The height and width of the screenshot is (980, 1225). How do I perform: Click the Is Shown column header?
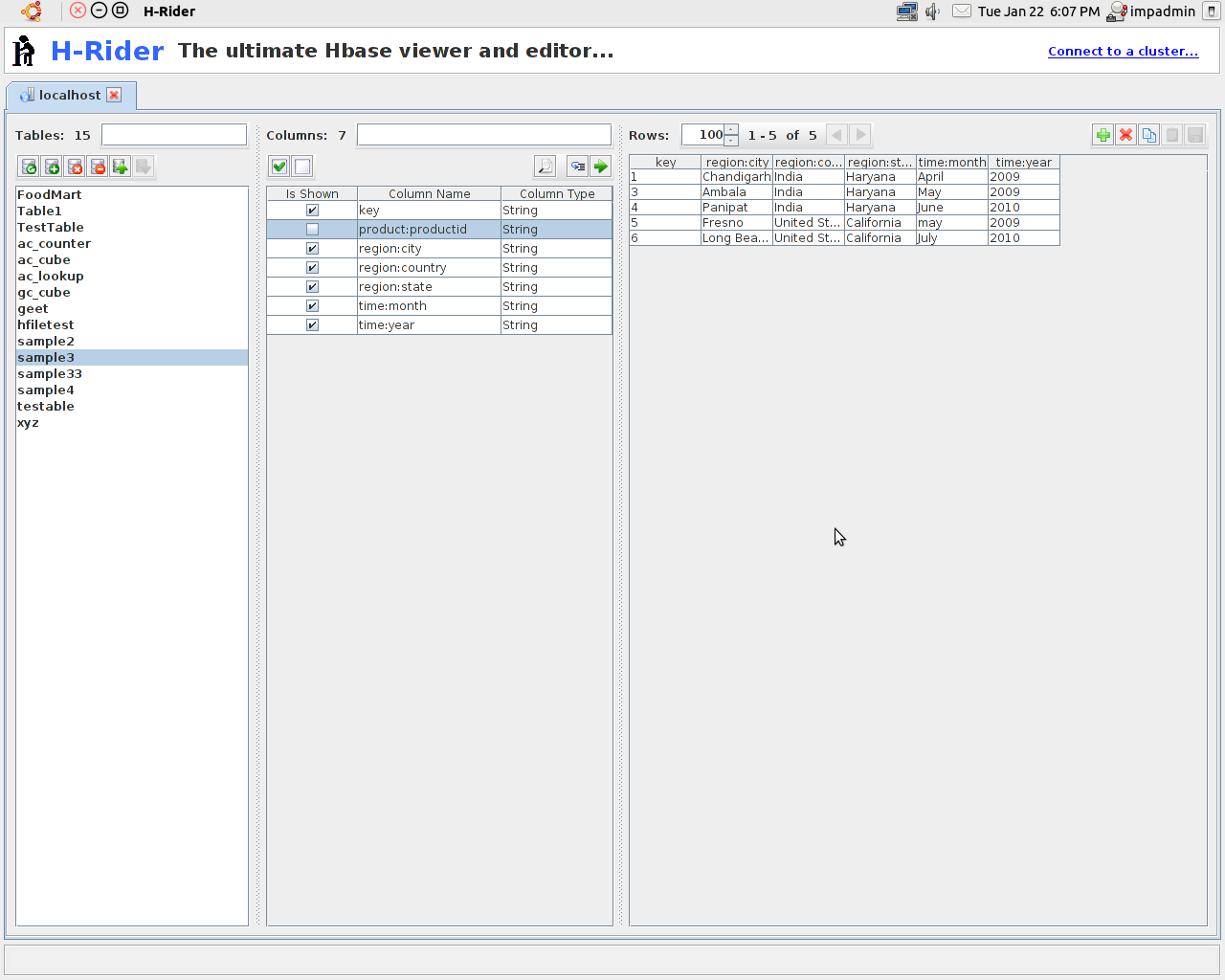tap(312, 193)
